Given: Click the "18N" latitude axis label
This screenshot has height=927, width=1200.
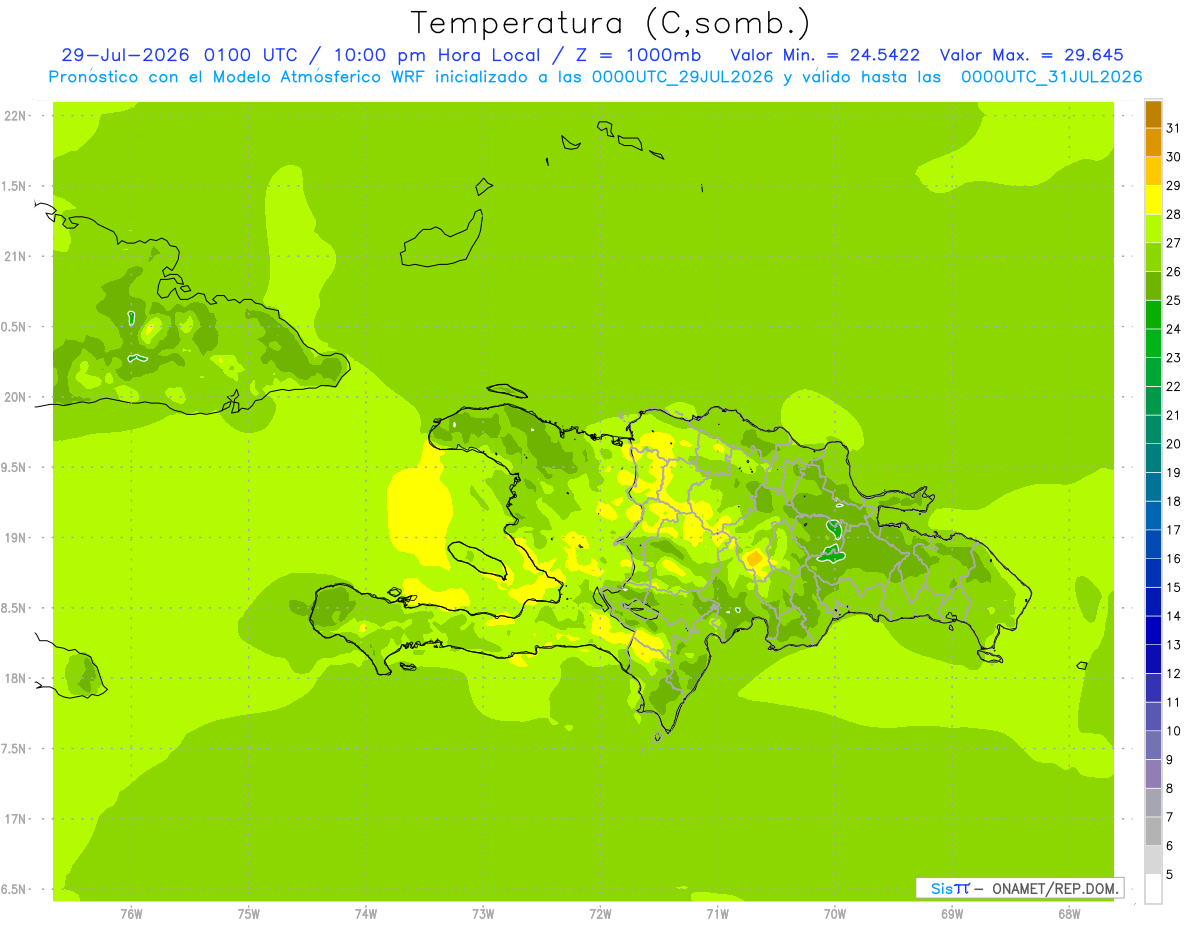Looking at the screenshot, I should 15,678.
